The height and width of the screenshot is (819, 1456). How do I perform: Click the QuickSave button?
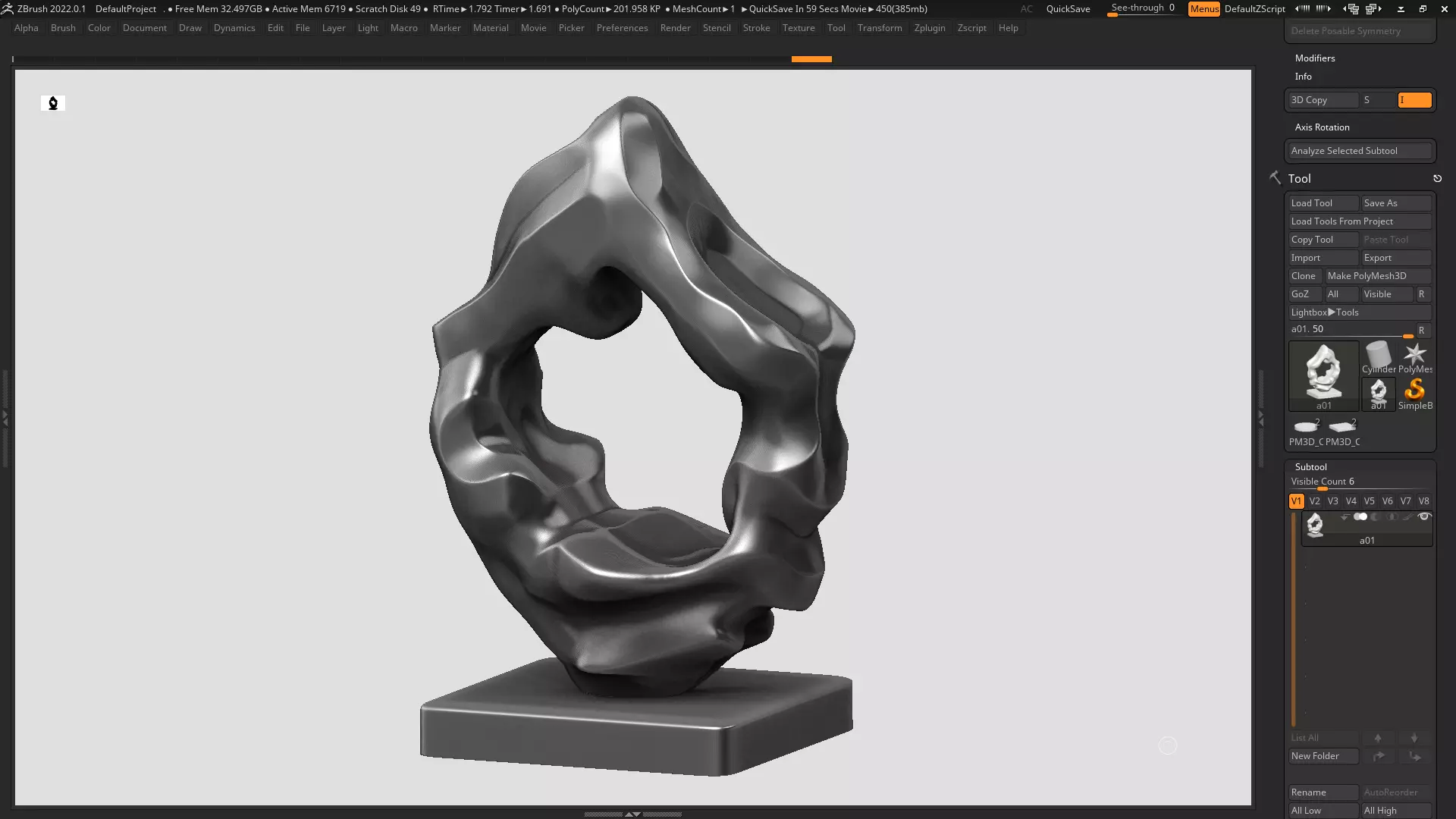pos(1068,9)
